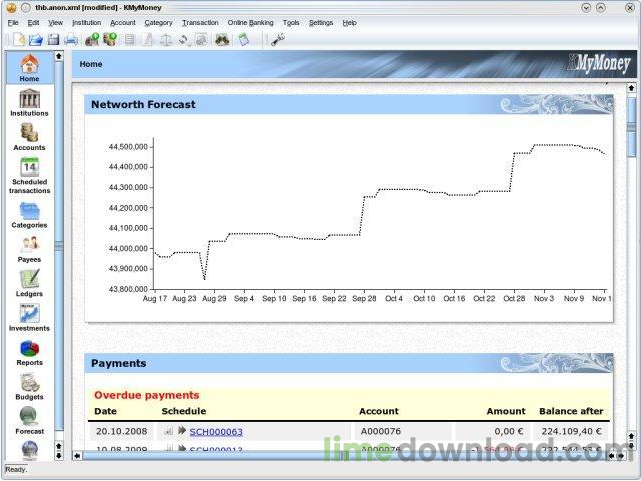Open the Transaction menu
Image resolution: width=641 pixels, height=481 pixels.
click(x=200, y=22)
